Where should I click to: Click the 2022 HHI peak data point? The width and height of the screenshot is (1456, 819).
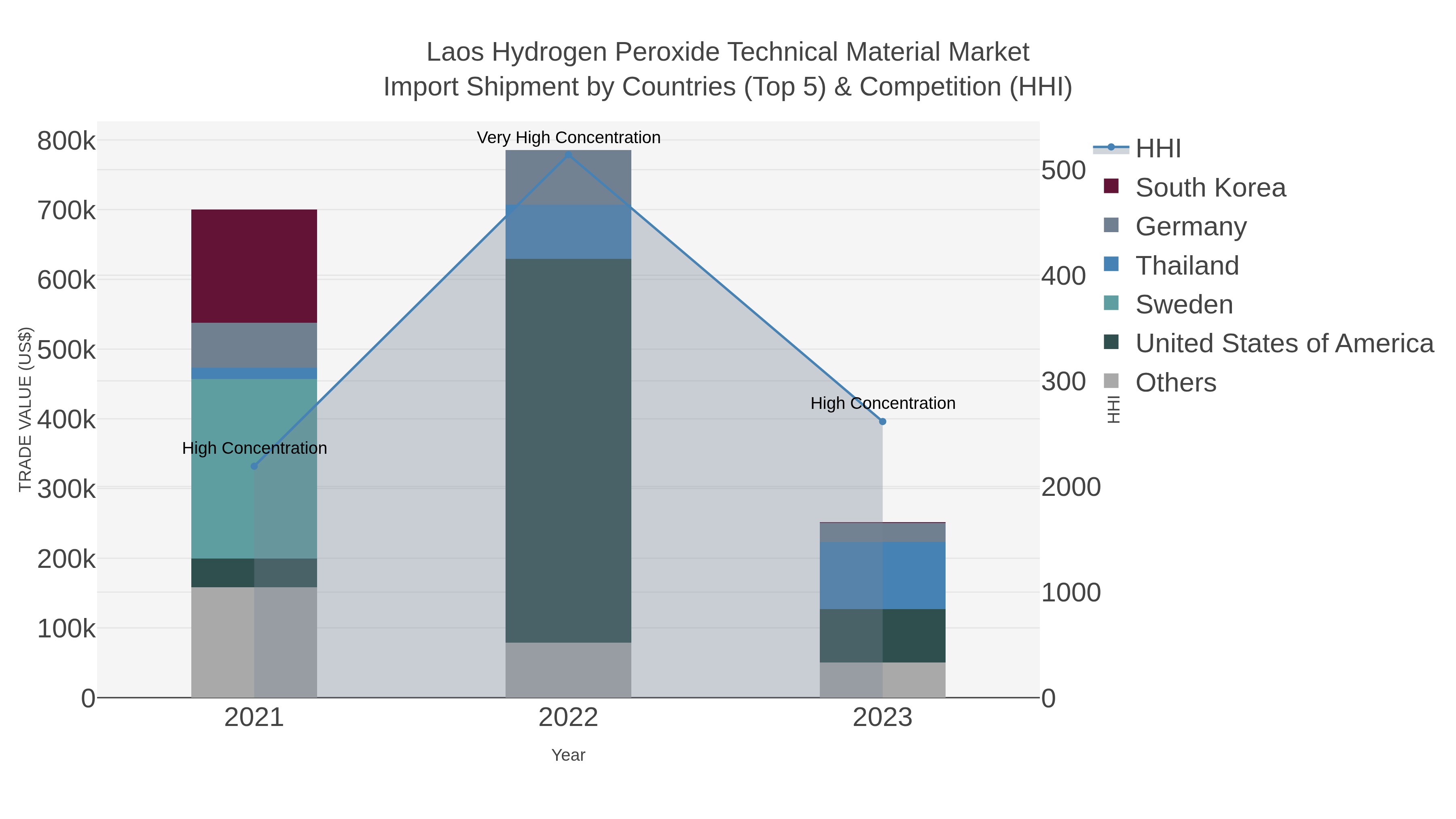[569, 155]
